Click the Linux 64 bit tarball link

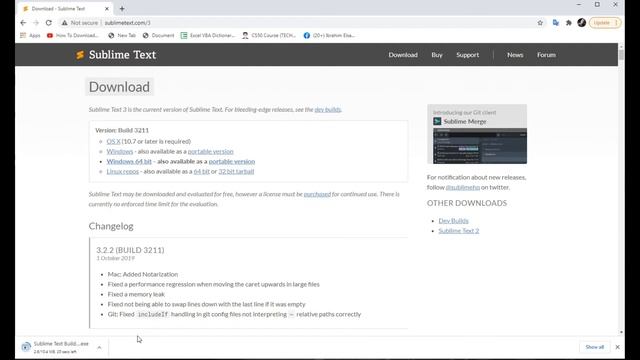pyautogui.click(x=202, y=171)
